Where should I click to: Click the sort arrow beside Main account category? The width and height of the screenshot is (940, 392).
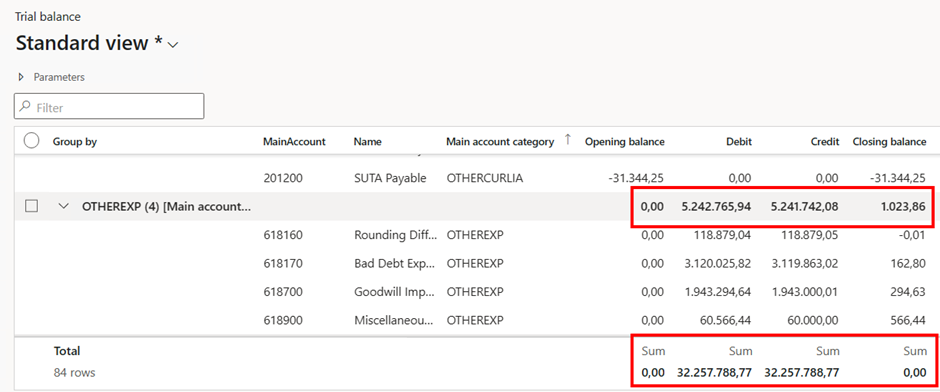568,140
